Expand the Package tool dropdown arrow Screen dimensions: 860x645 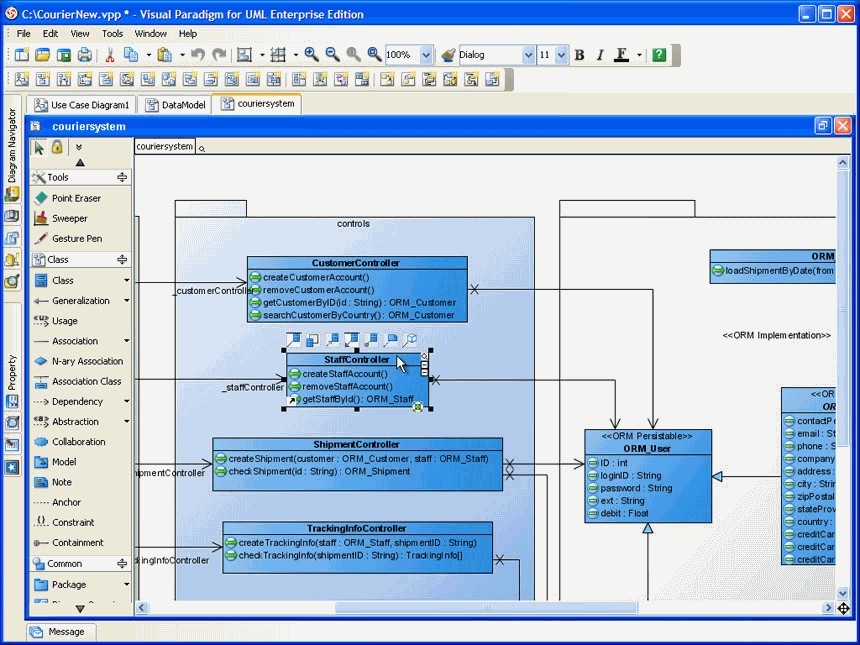click(x=127, y=584)
